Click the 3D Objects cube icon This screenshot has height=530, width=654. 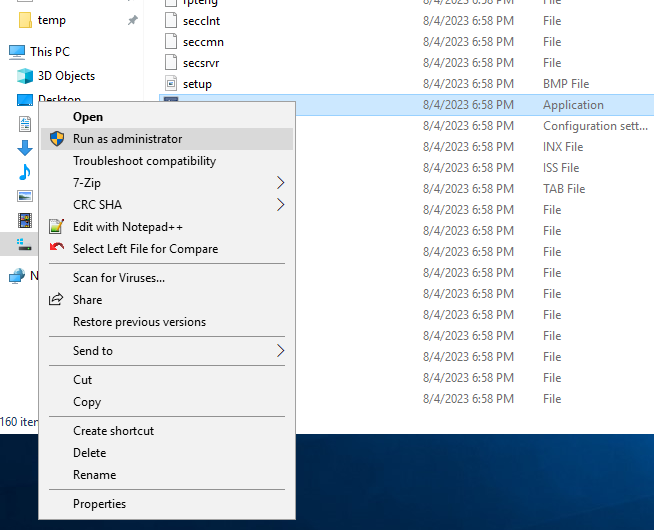[25, 76]
